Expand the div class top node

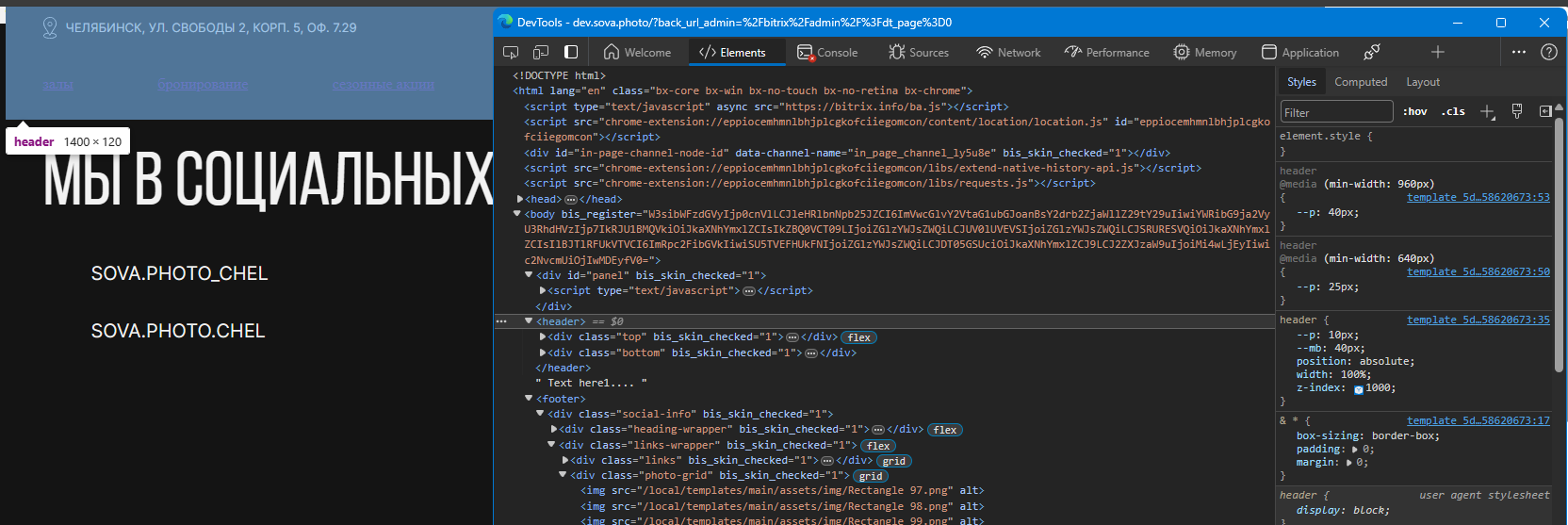tap(543, 336)
